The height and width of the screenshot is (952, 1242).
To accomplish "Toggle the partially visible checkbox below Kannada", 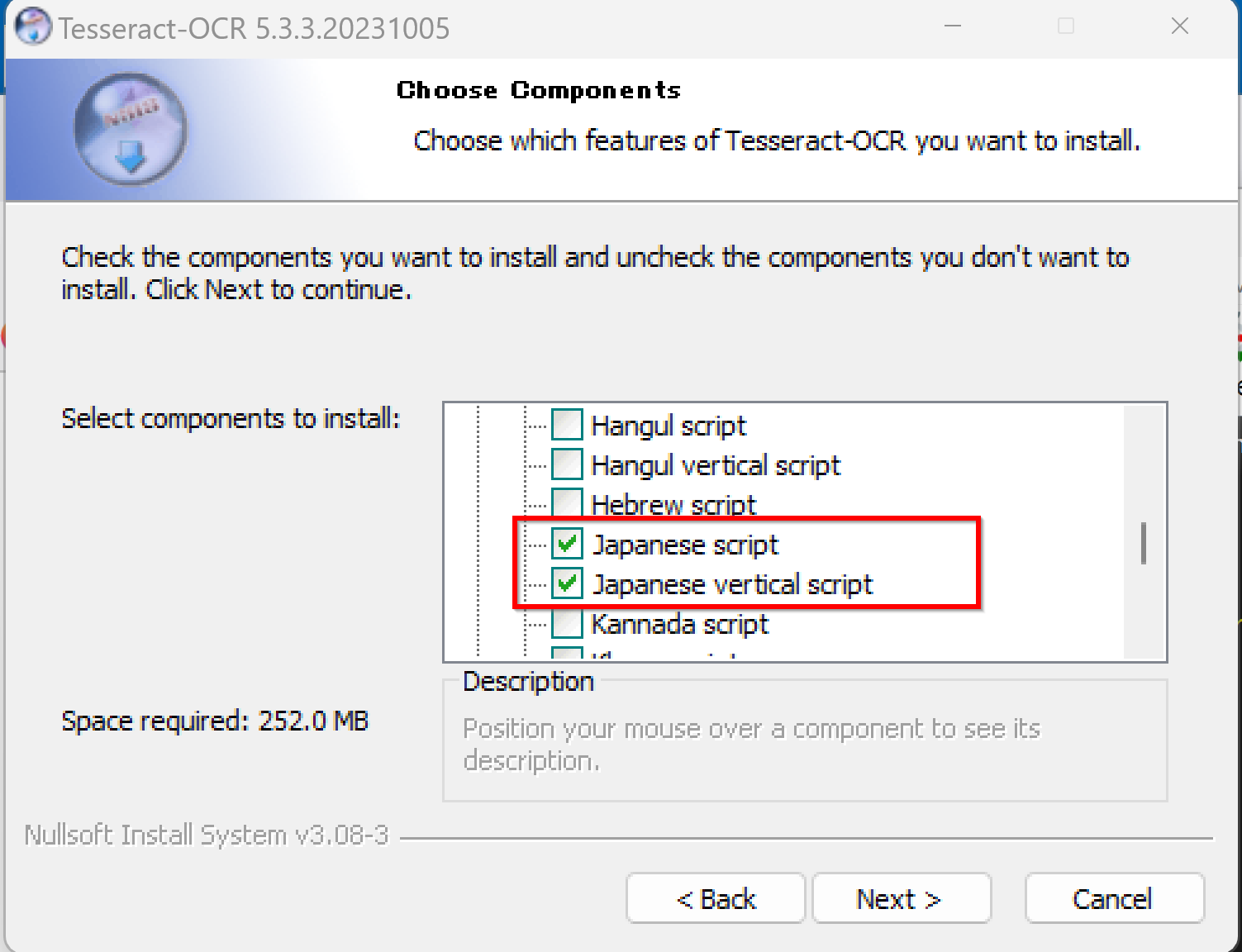I will [567, 653].
